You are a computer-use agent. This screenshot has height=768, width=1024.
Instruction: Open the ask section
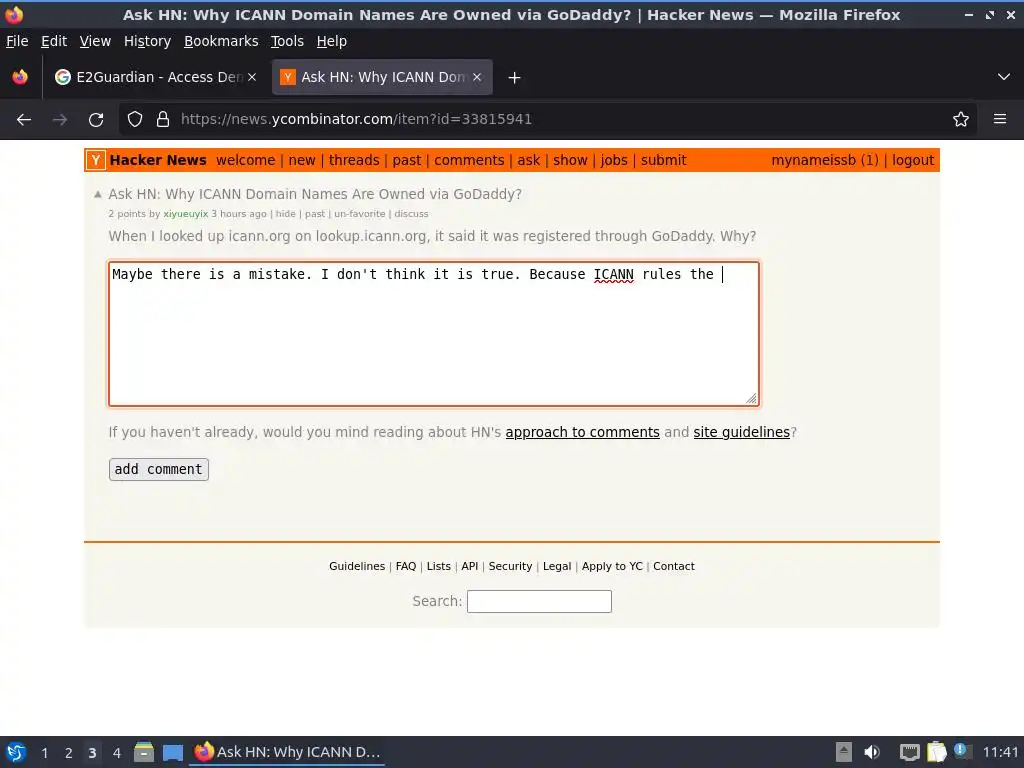[529, 160]
